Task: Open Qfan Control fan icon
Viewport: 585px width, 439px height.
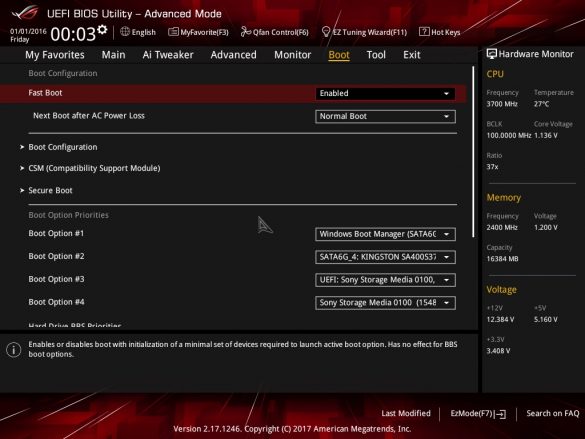Action: coord(245,32)
